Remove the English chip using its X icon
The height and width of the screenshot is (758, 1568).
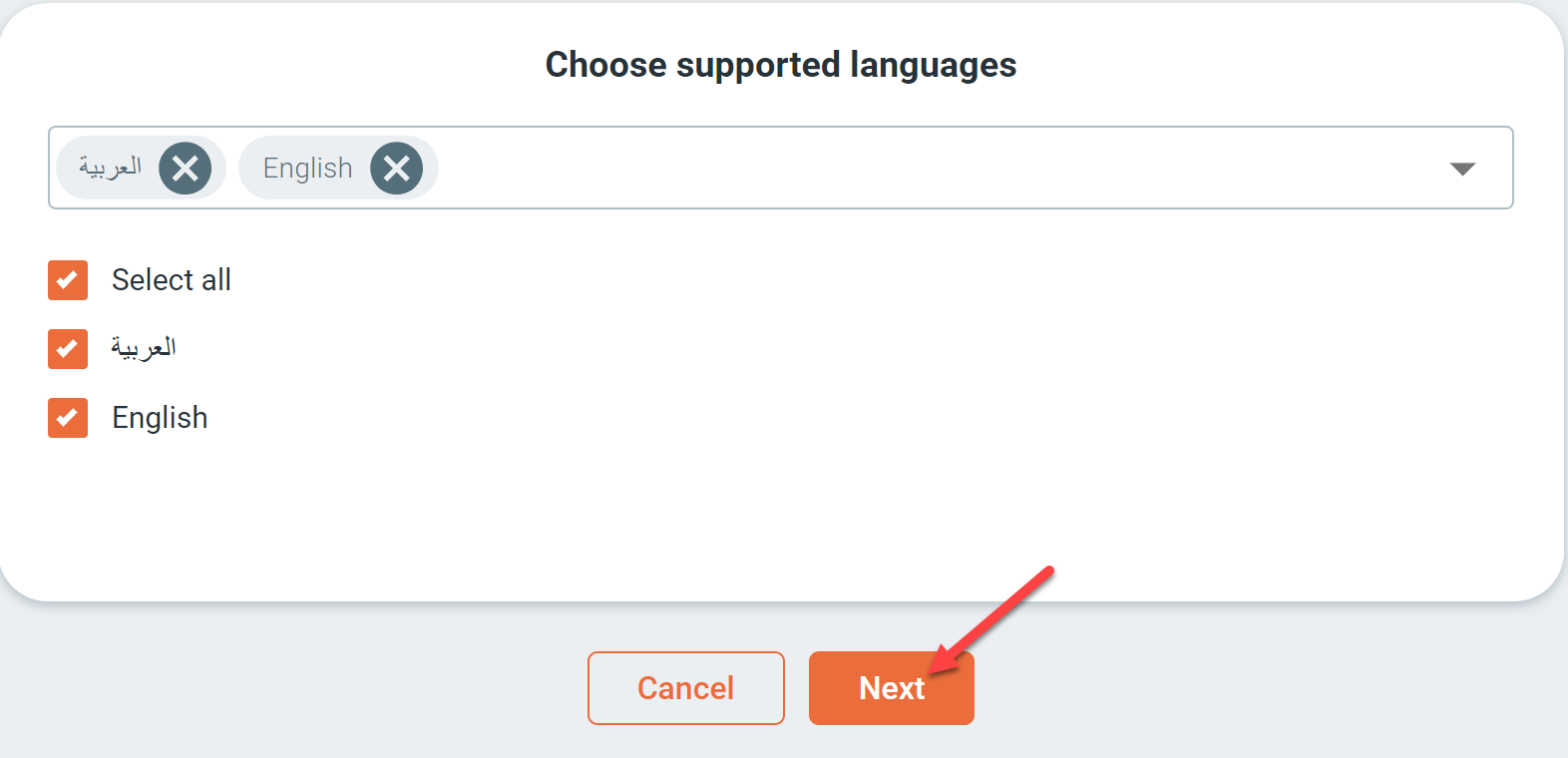point(397,168)
